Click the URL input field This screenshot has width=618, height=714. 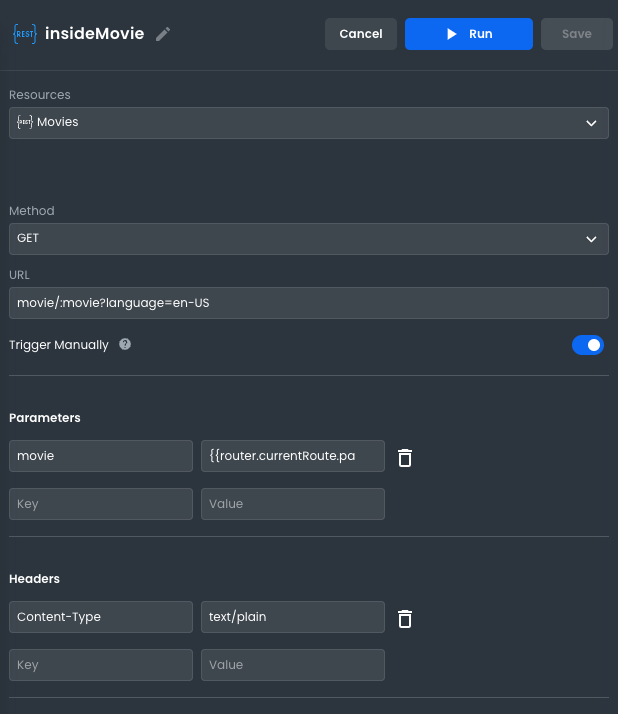click(308, 303)
